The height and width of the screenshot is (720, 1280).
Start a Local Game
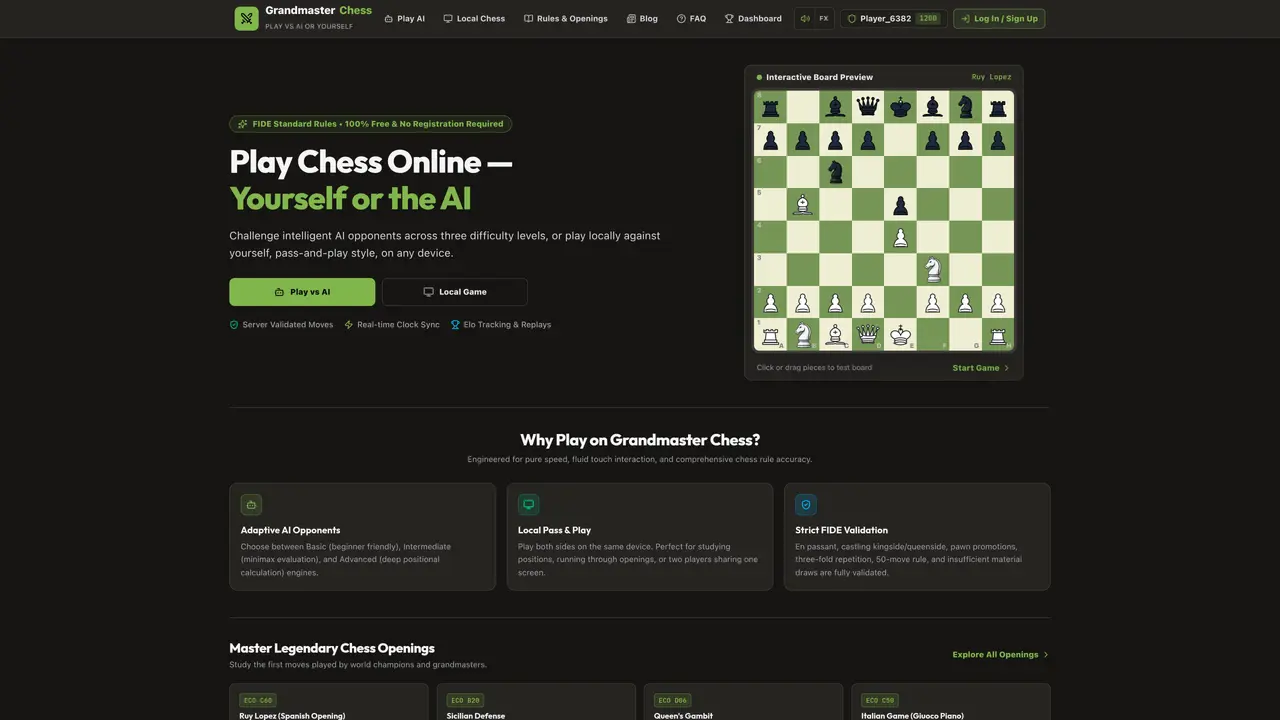tap(455, 292)
